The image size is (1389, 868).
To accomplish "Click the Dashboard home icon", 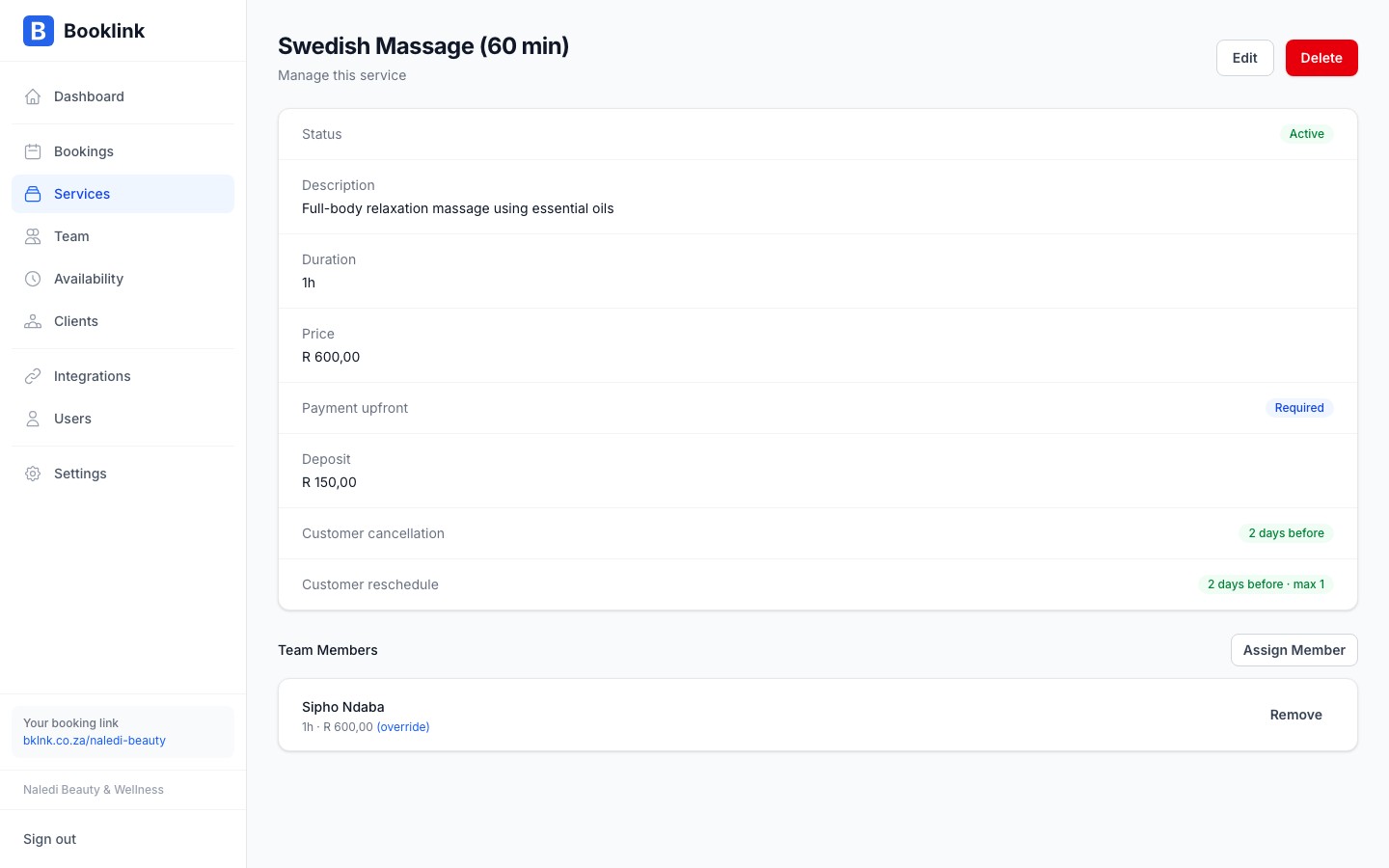I will click(33, 96).
